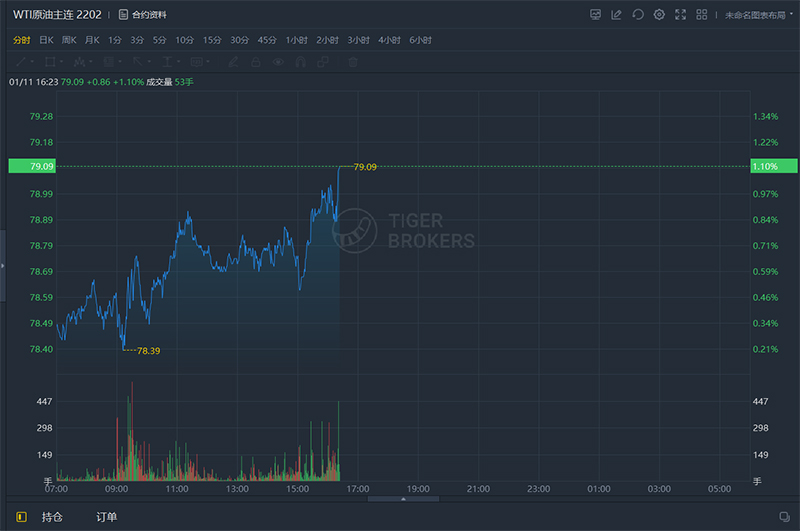Toggle fullscreen chart mode icon
800x531 pixels.
pos(681,15)
